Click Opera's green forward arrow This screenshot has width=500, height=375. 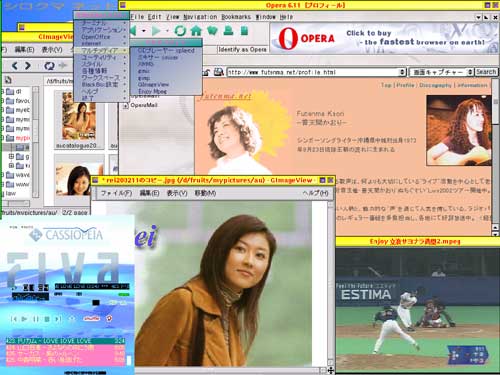156,31
